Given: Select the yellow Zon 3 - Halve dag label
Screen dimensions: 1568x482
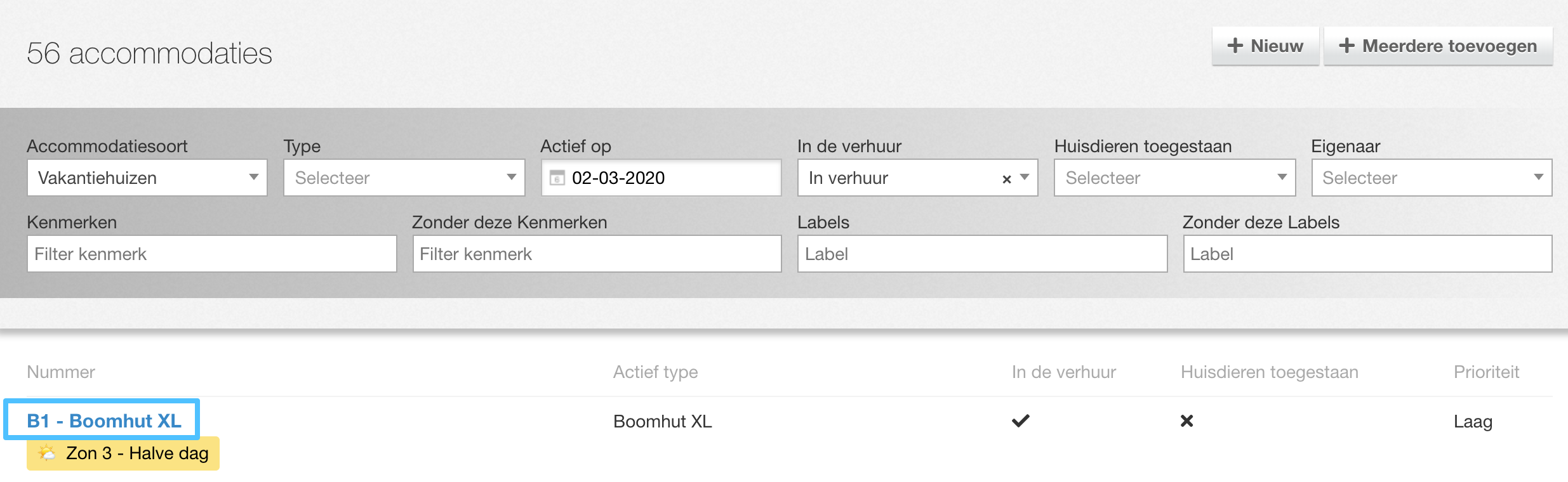Looking at the screenshot, I should pyautogui.click(x=123, y=453).
